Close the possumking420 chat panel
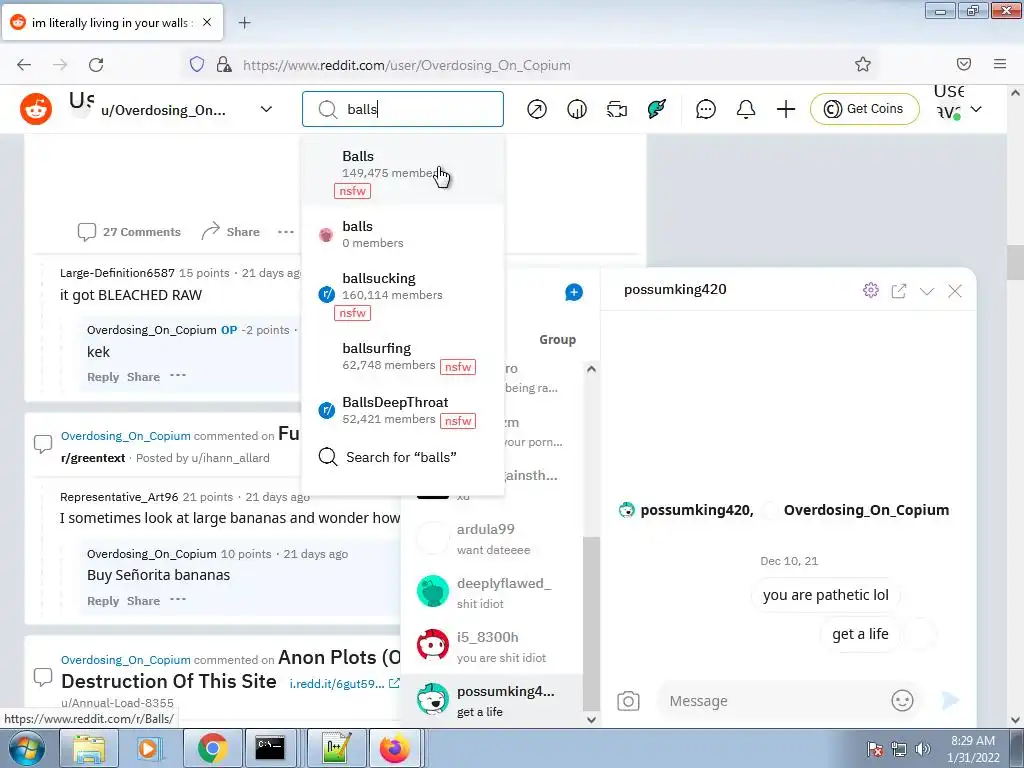 tap(955, 291)
